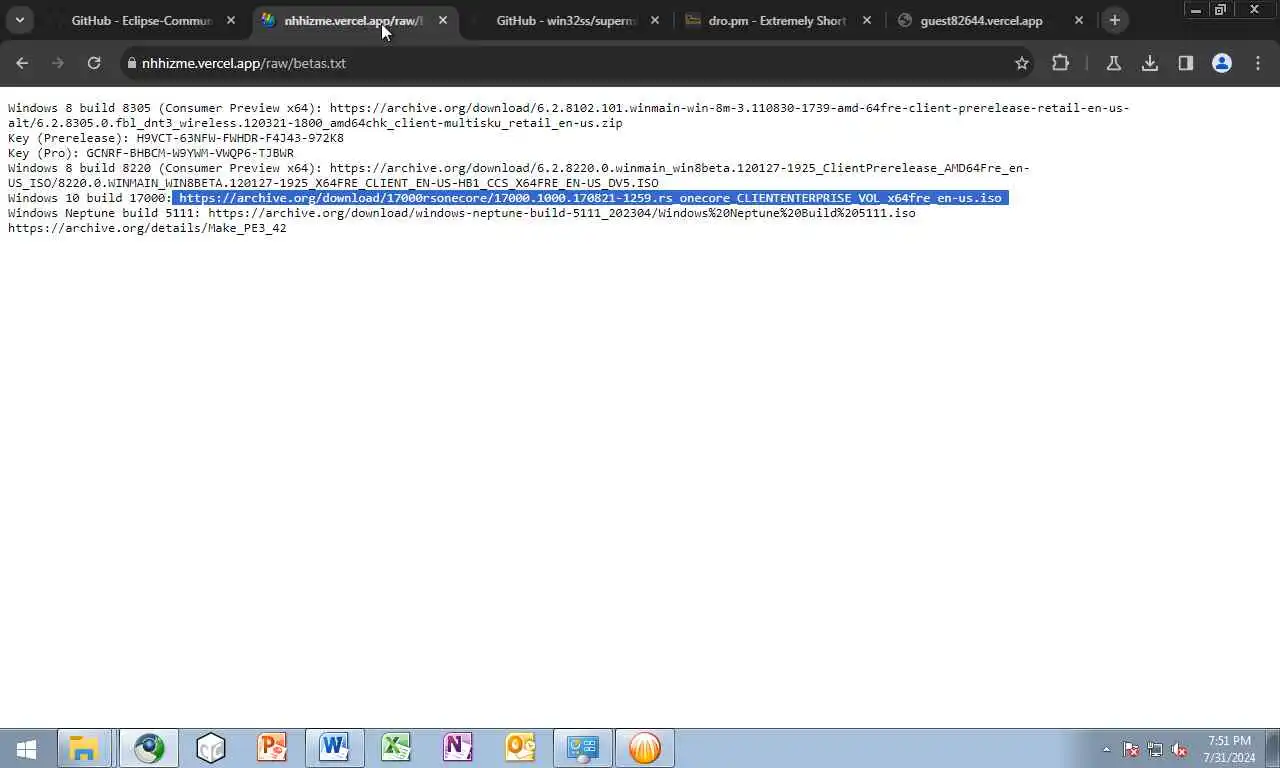Open the tab search dropdown arrow
Image resolution: width=1280 pixels, height=768 pixels.
coord(19,20)
